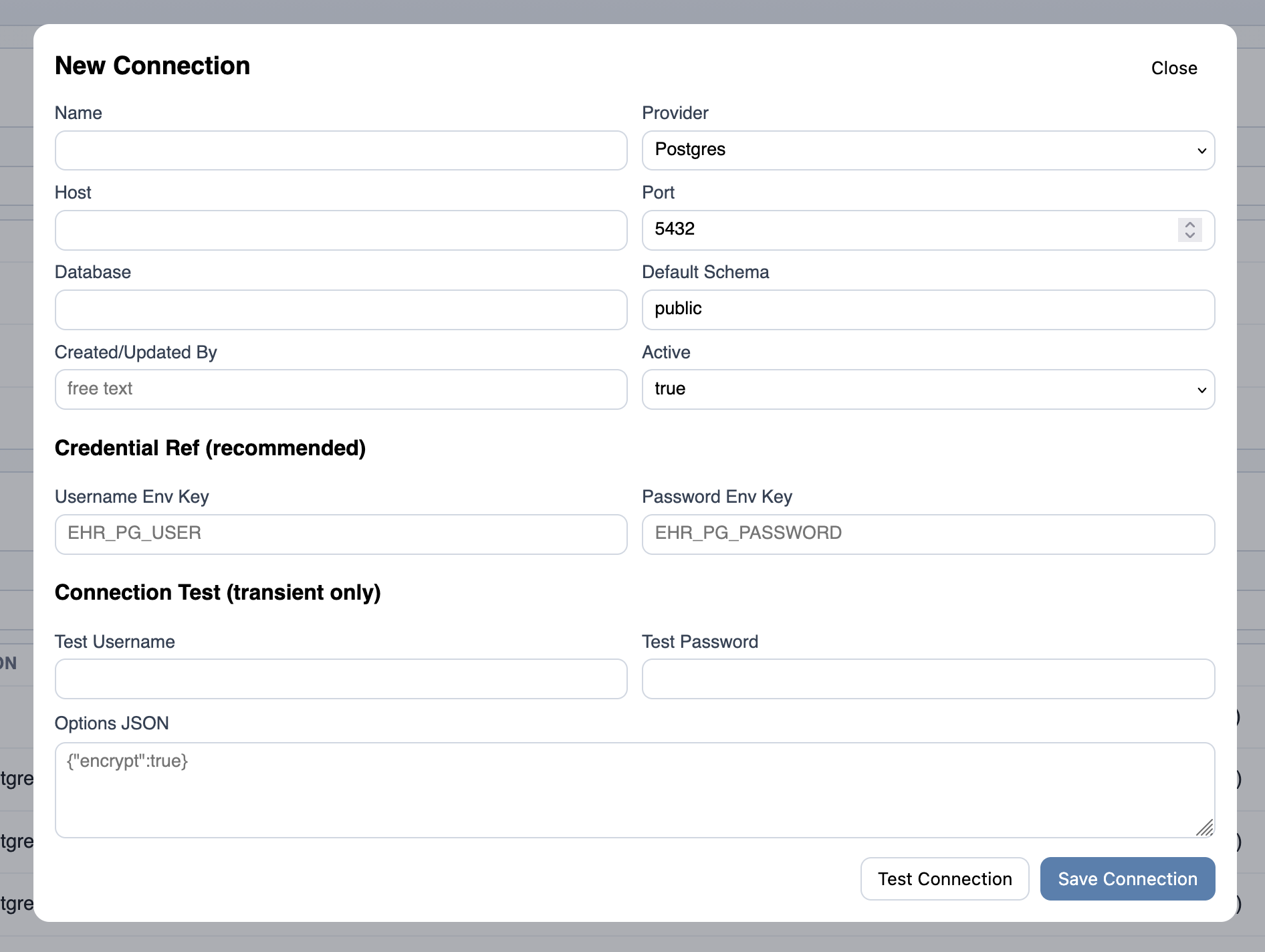Click into the Host field

pos(341,230)
